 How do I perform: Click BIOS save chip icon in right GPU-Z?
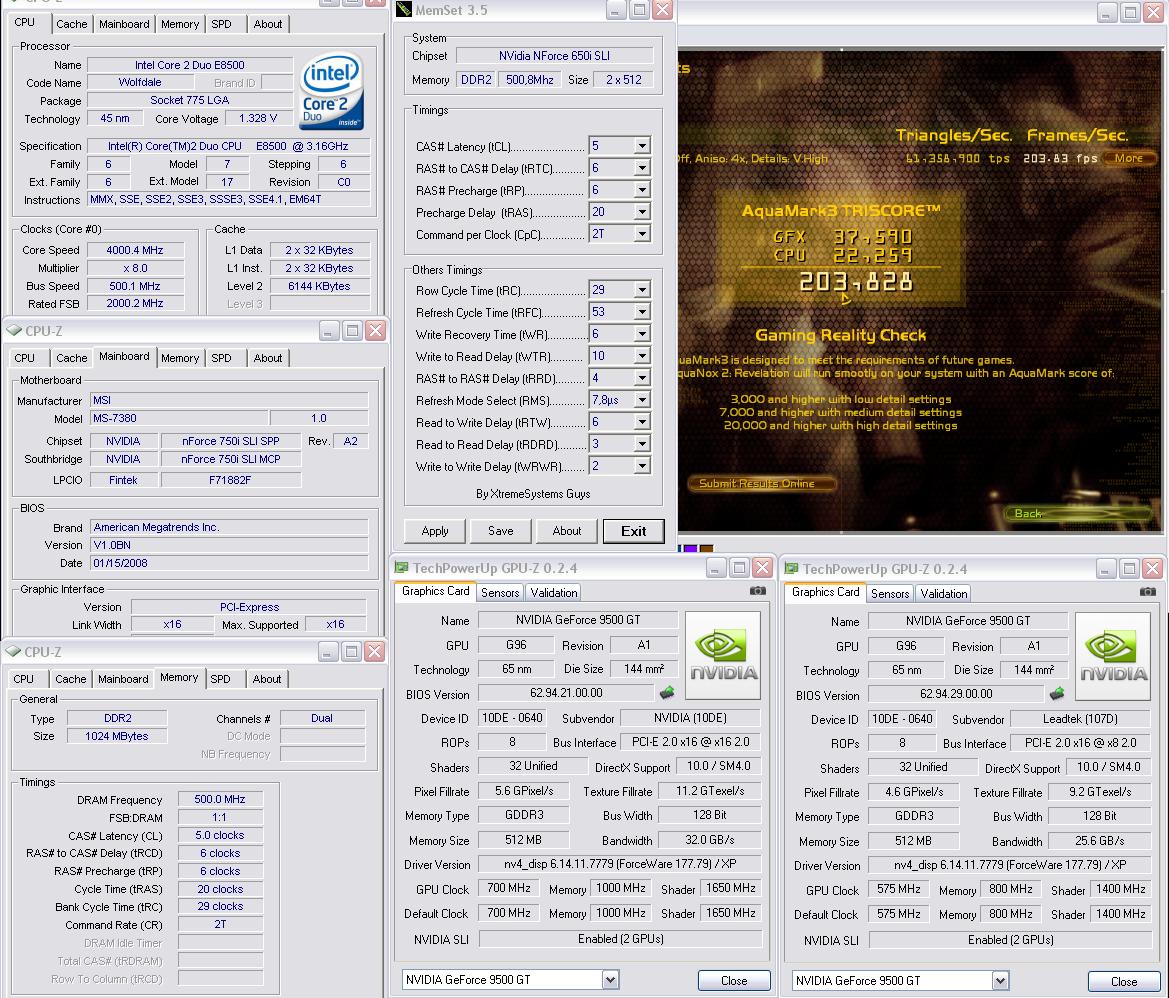(x=1057, y=694)
